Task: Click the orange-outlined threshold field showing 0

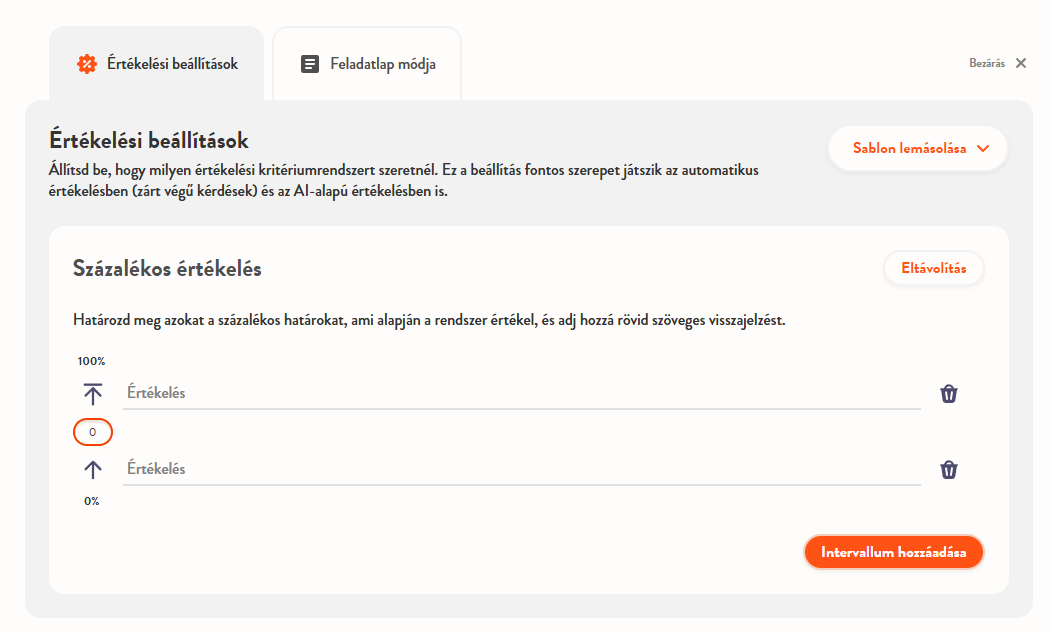Action: (x=93, y=432)
